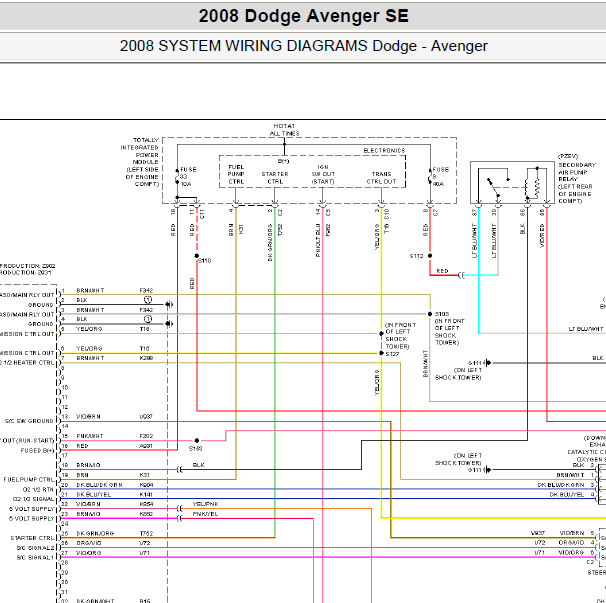Click "IGN SW OUT (START)" in the module
The width and height of the screenshot is (606, 603).
[x=323, y=174]
